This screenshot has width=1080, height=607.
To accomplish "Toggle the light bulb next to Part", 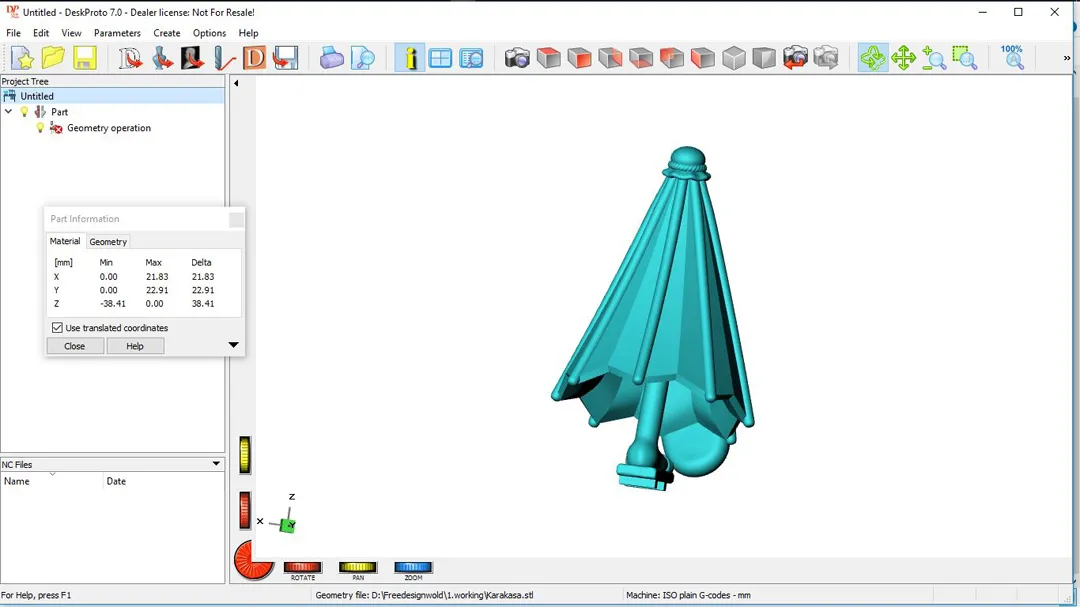I will pos(25,112).
